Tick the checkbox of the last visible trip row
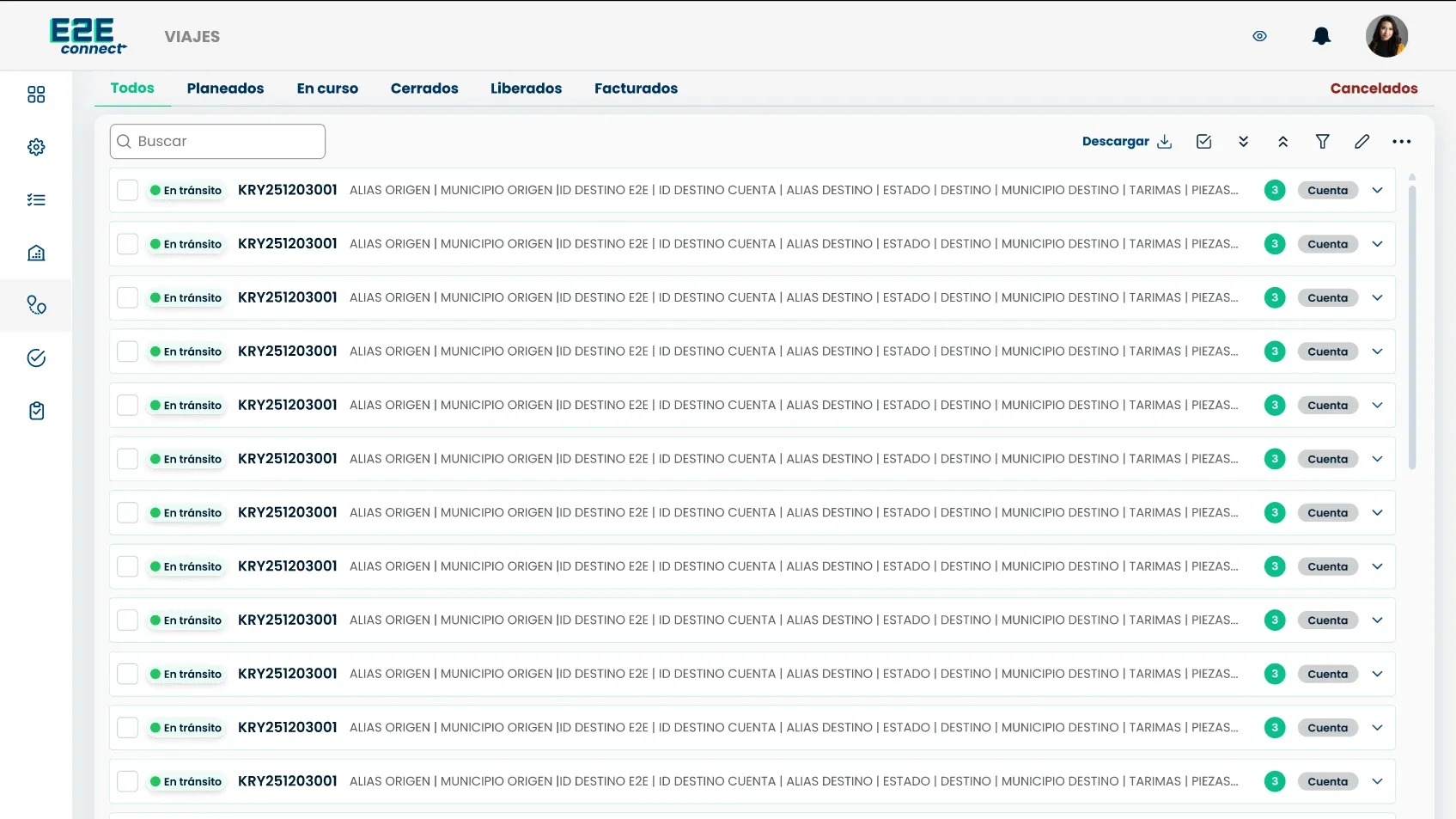The width and height of the screenshot is (1456, 819). (x=127, y=781)
